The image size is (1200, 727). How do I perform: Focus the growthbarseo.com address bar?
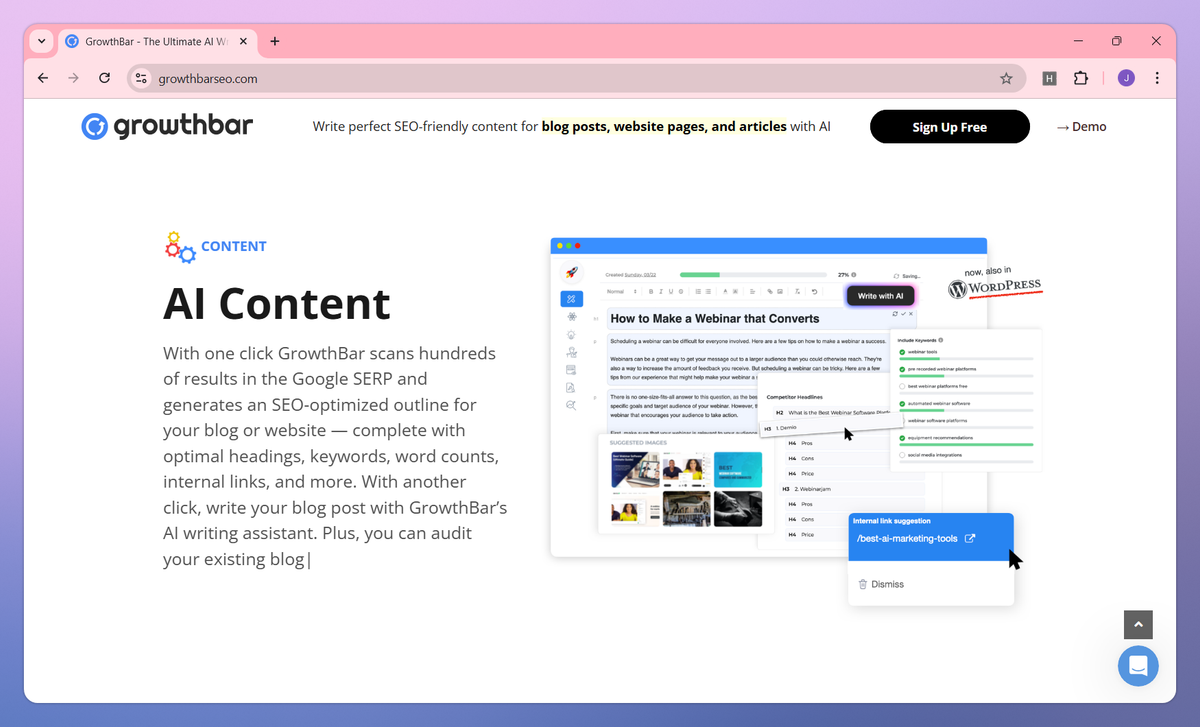(575, 78)
